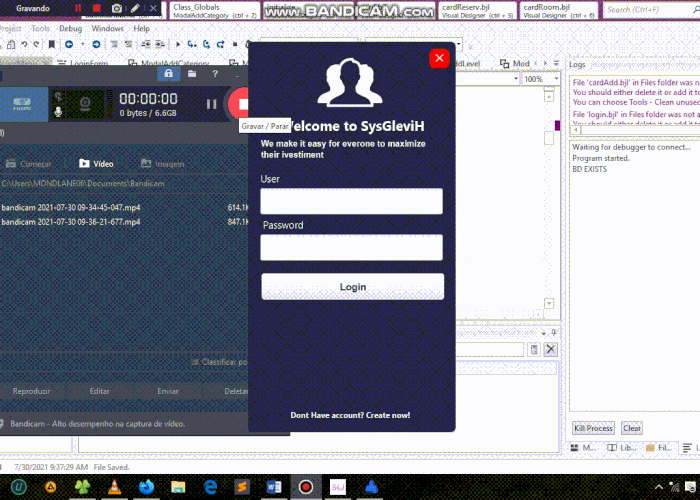Open the Help menu
Screen dimensions: 700x500
point(142,28)
